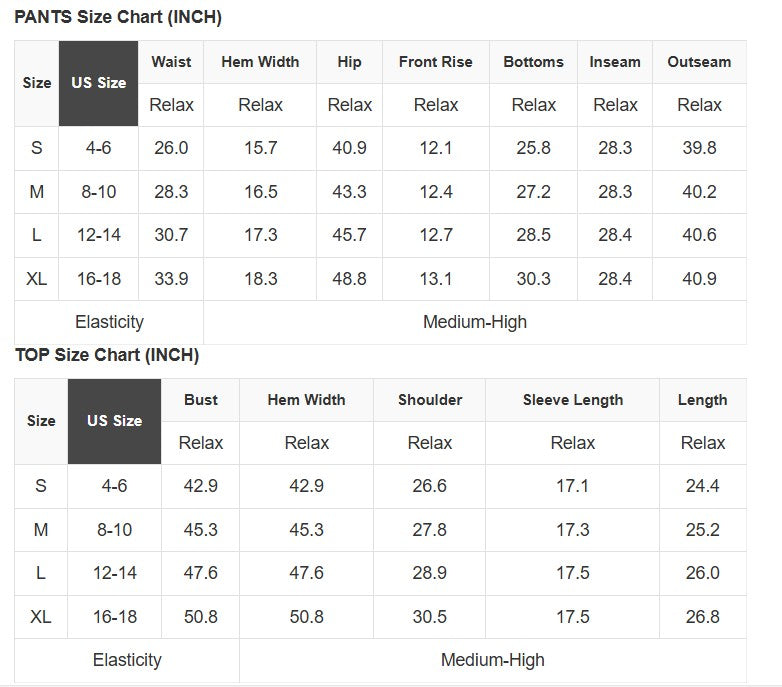782x687 pixels.
Task: Select top M shoulder value 27.8
Action: pyautogui.click(x=429, y=530)
